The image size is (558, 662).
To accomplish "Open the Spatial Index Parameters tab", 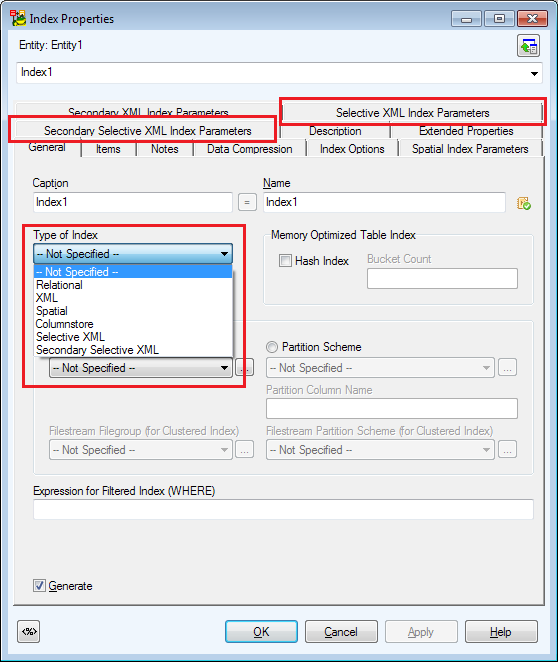I will (x=470, y=149).
